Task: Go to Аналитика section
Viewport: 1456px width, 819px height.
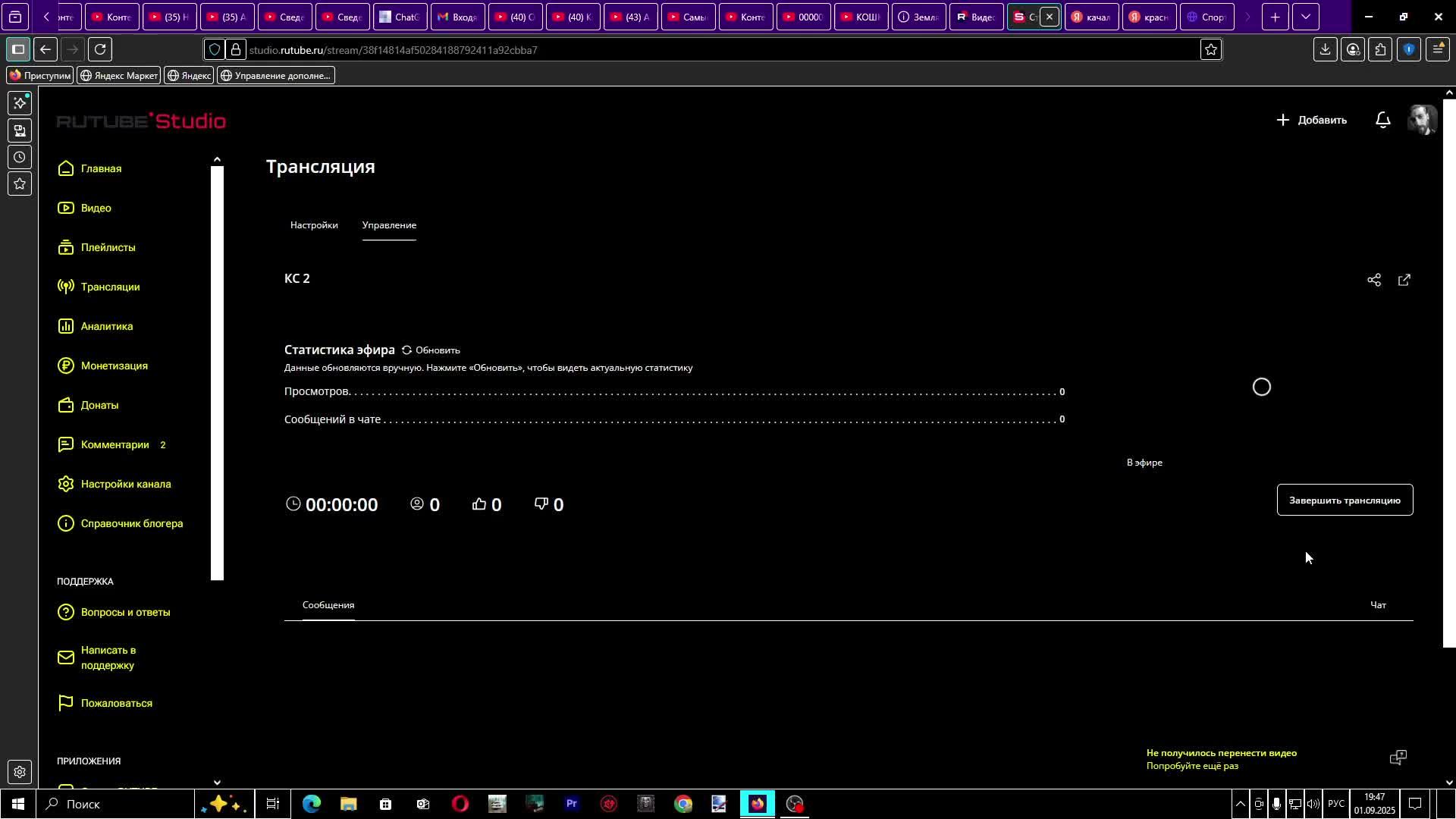Action: 106,326
